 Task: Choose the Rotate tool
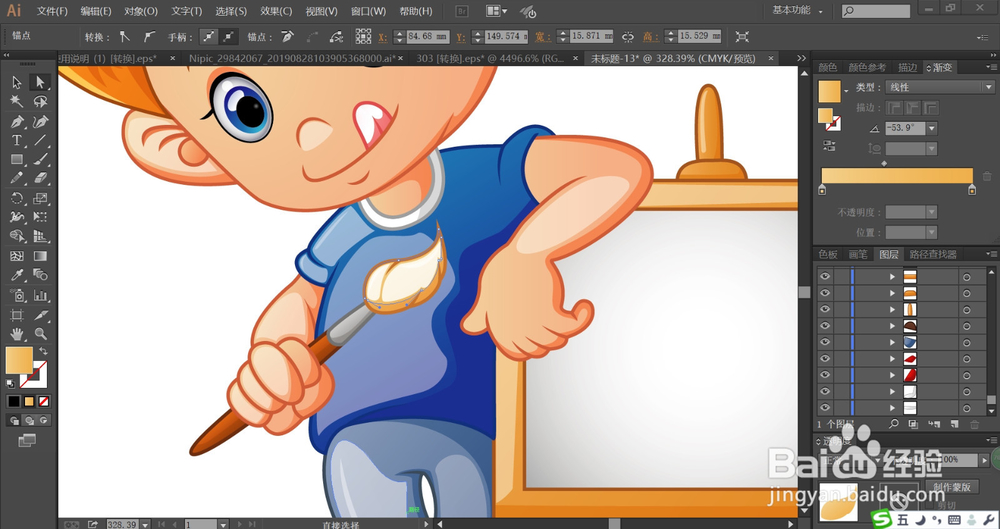tap(17, 198)
